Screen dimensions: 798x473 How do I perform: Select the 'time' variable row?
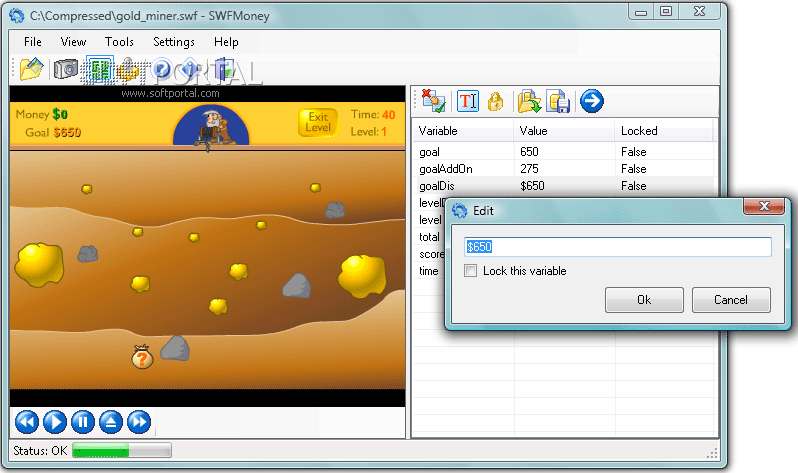coord(429,271)
